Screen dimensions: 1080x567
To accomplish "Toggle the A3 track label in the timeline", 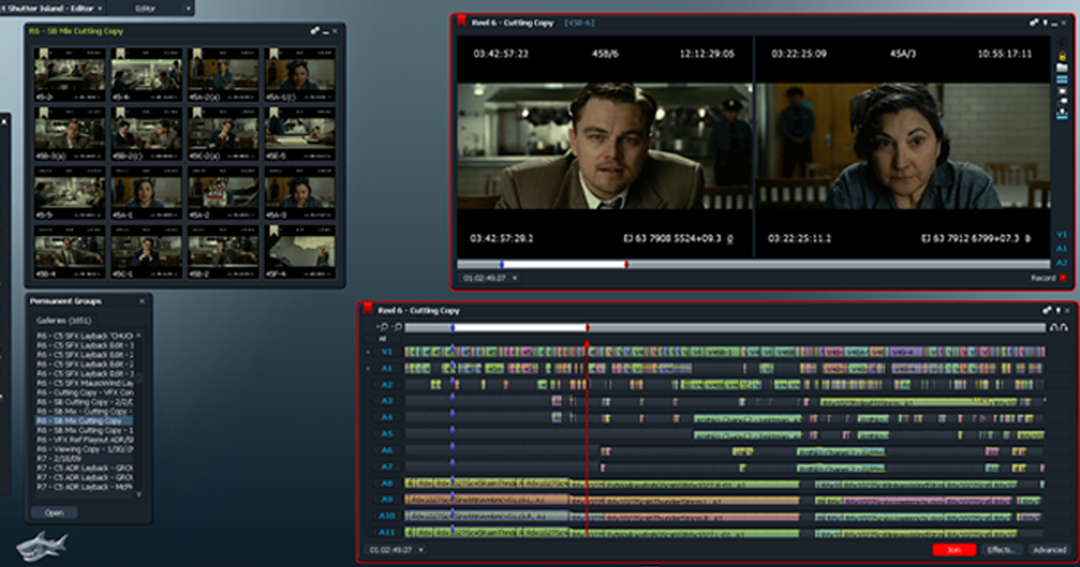I will point(387,401).
